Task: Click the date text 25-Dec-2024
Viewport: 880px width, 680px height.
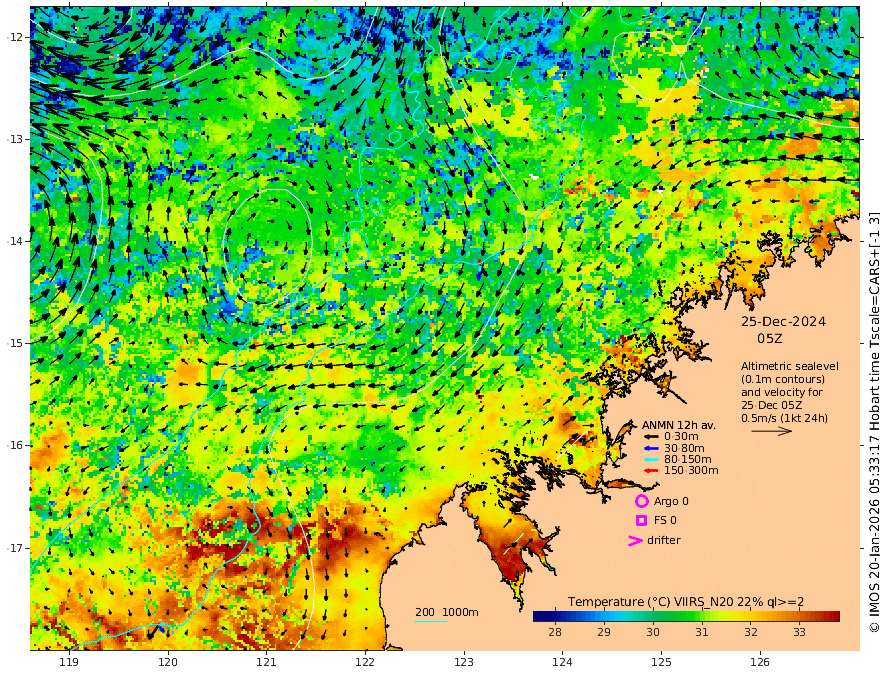Action: pyautogui.click(x=783, y=321)
